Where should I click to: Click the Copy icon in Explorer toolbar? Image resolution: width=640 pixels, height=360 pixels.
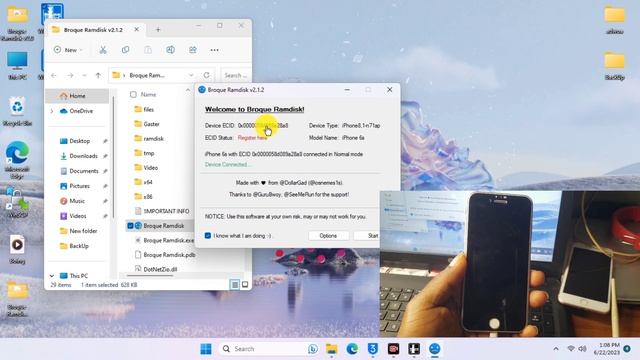click(x=125, y=50)
